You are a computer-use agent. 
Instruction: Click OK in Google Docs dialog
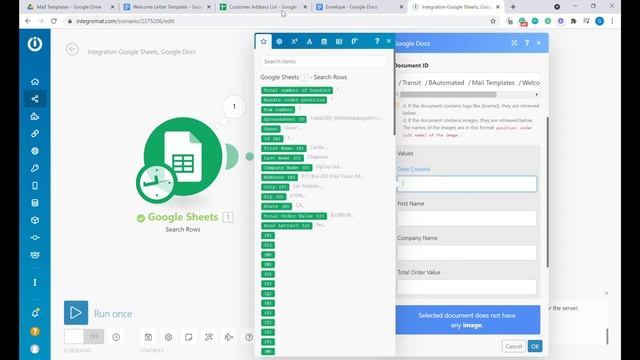point(535,347)
